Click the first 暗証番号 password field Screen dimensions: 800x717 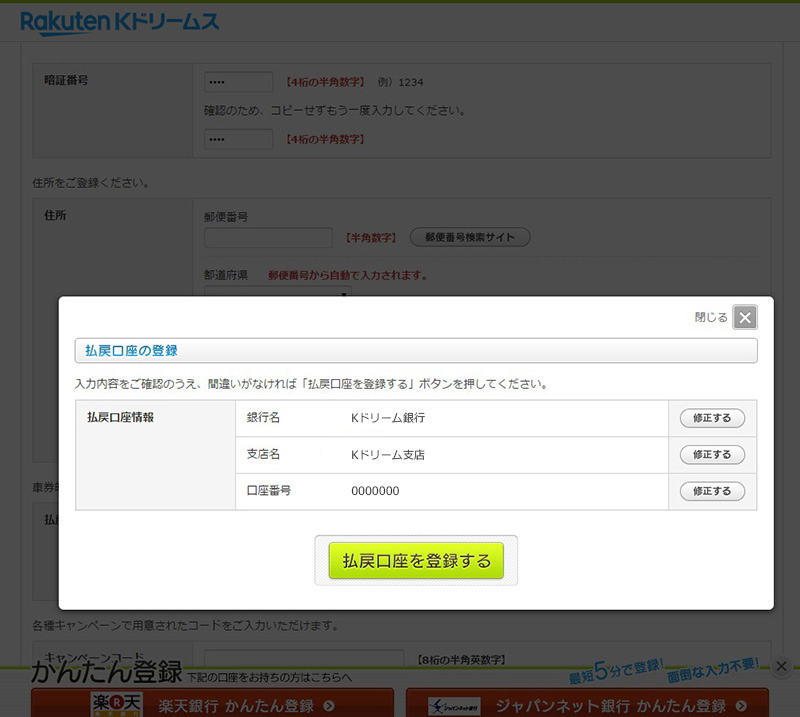pyautogui.click(x=238, y=82)
